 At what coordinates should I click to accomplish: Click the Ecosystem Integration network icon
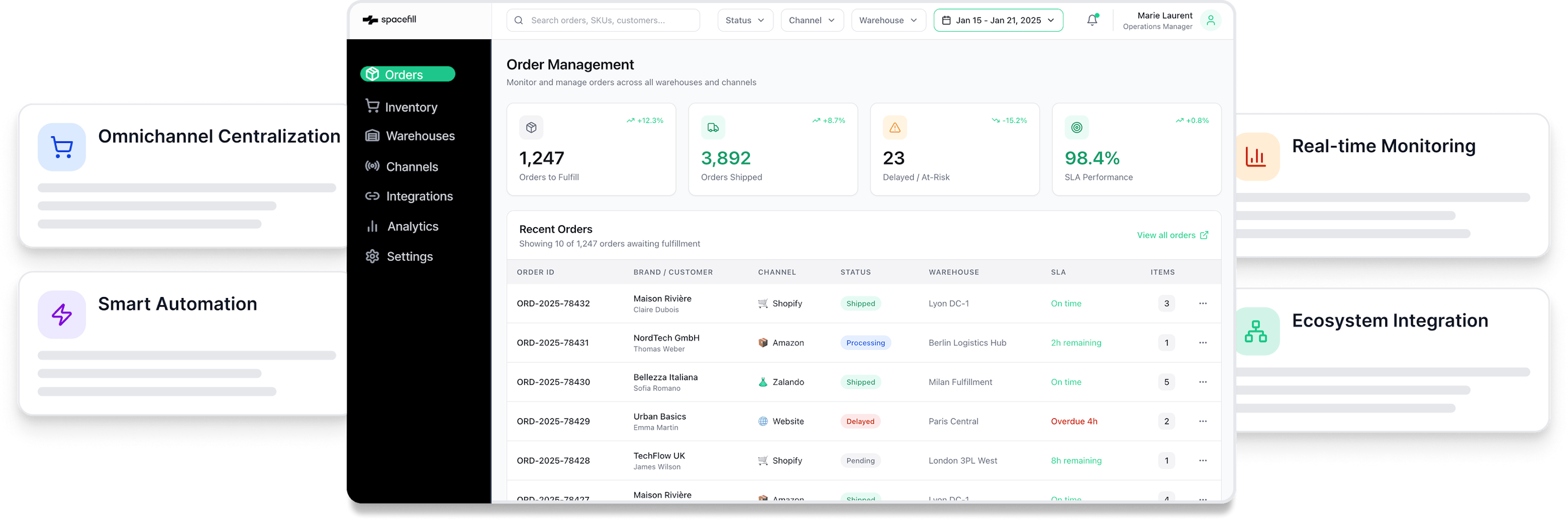click(x=1256, y=331)
